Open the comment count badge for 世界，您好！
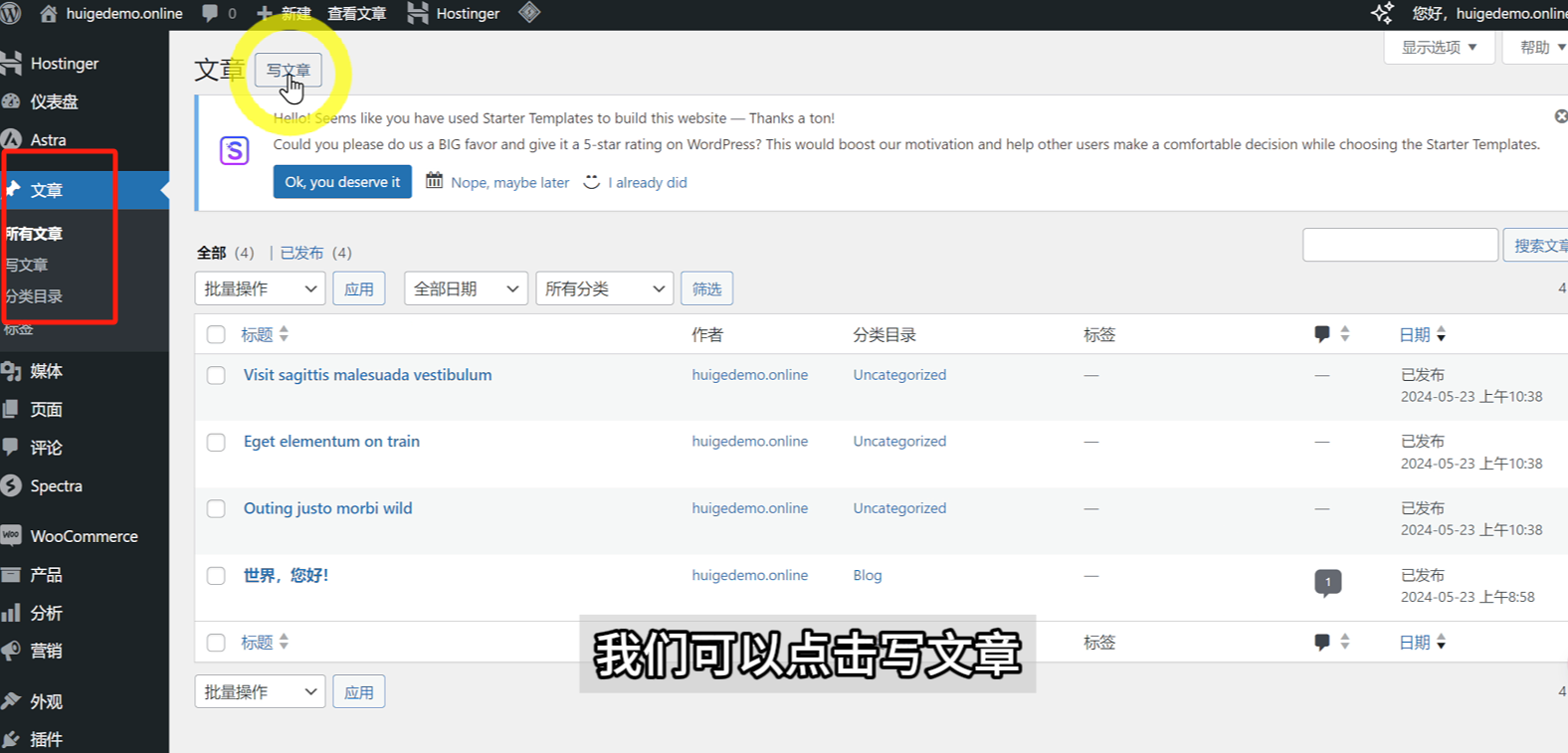Screen dimensions: 1568x753 1327,583
